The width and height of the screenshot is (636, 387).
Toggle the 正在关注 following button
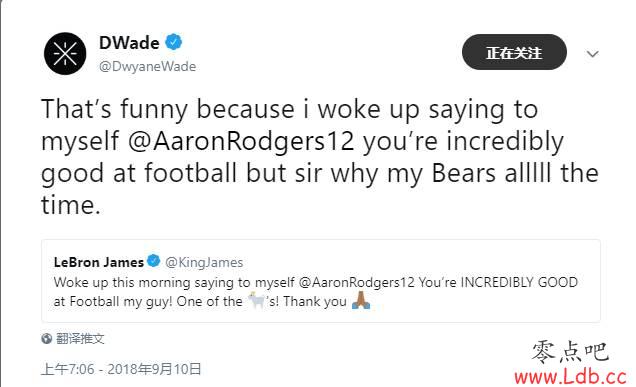tap(514, 52)
